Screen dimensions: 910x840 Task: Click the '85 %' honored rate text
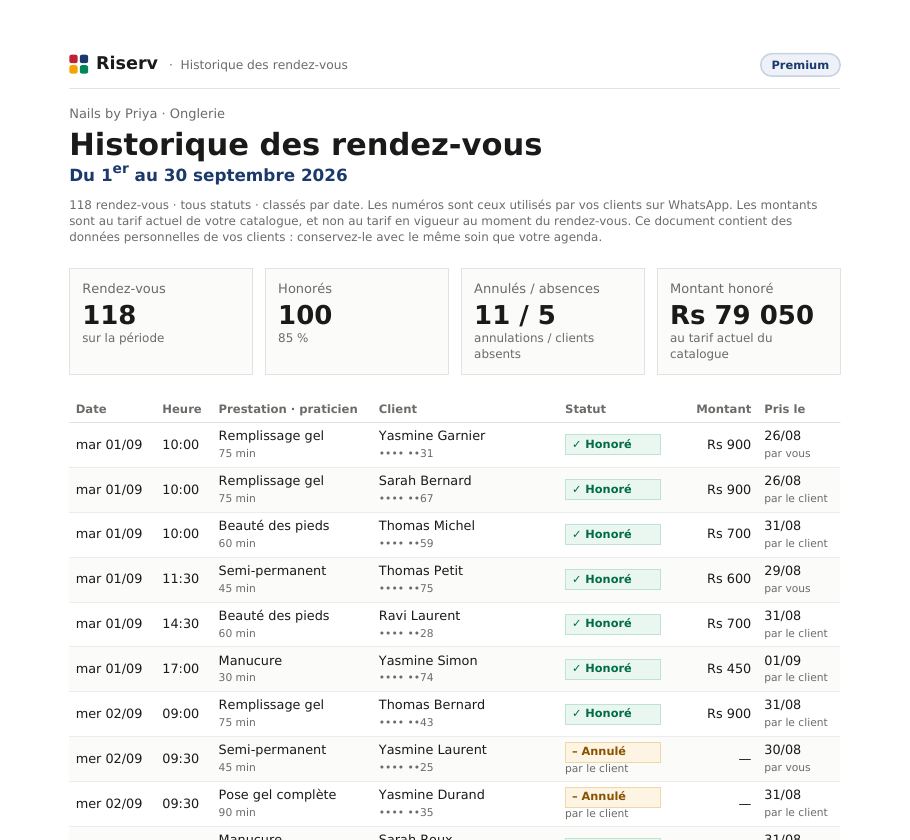pos(293,338)
